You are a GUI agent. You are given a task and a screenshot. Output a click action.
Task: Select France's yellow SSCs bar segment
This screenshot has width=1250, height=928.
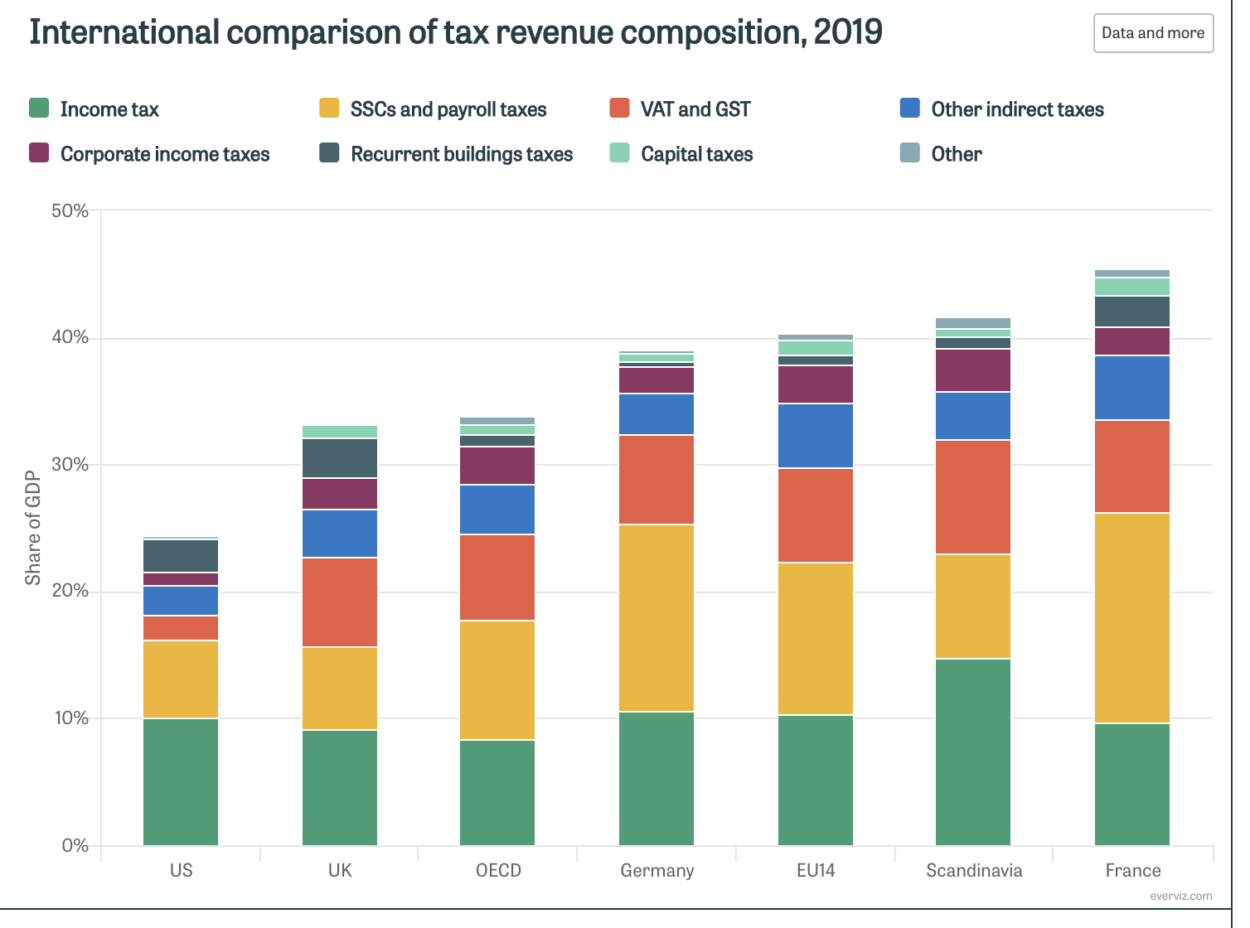tap(1132, 617)
